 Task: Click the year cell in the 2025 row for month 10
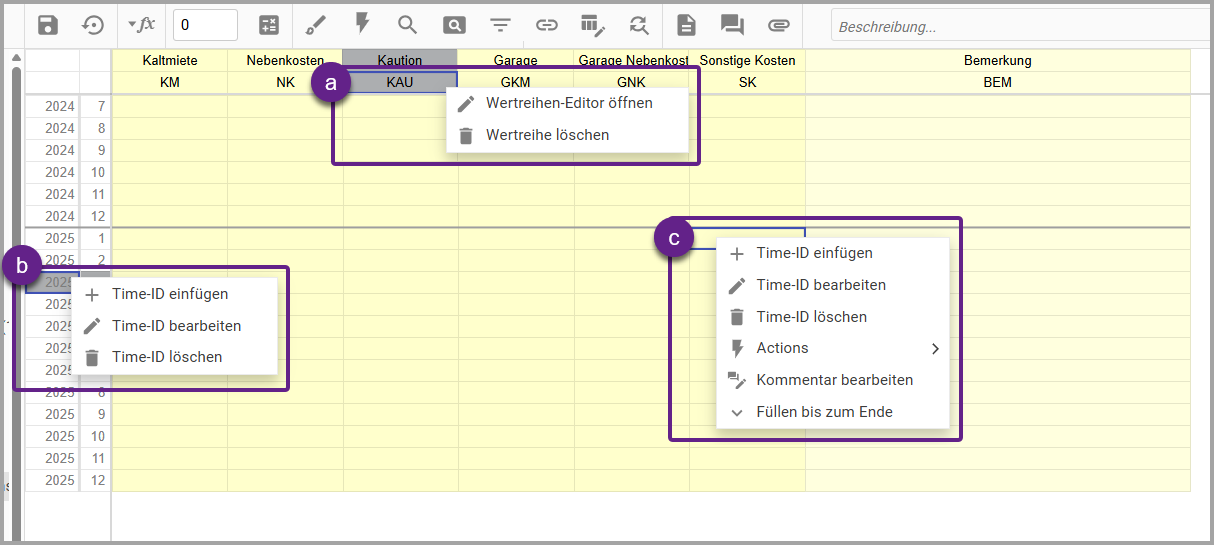click(x=52, y=436)
